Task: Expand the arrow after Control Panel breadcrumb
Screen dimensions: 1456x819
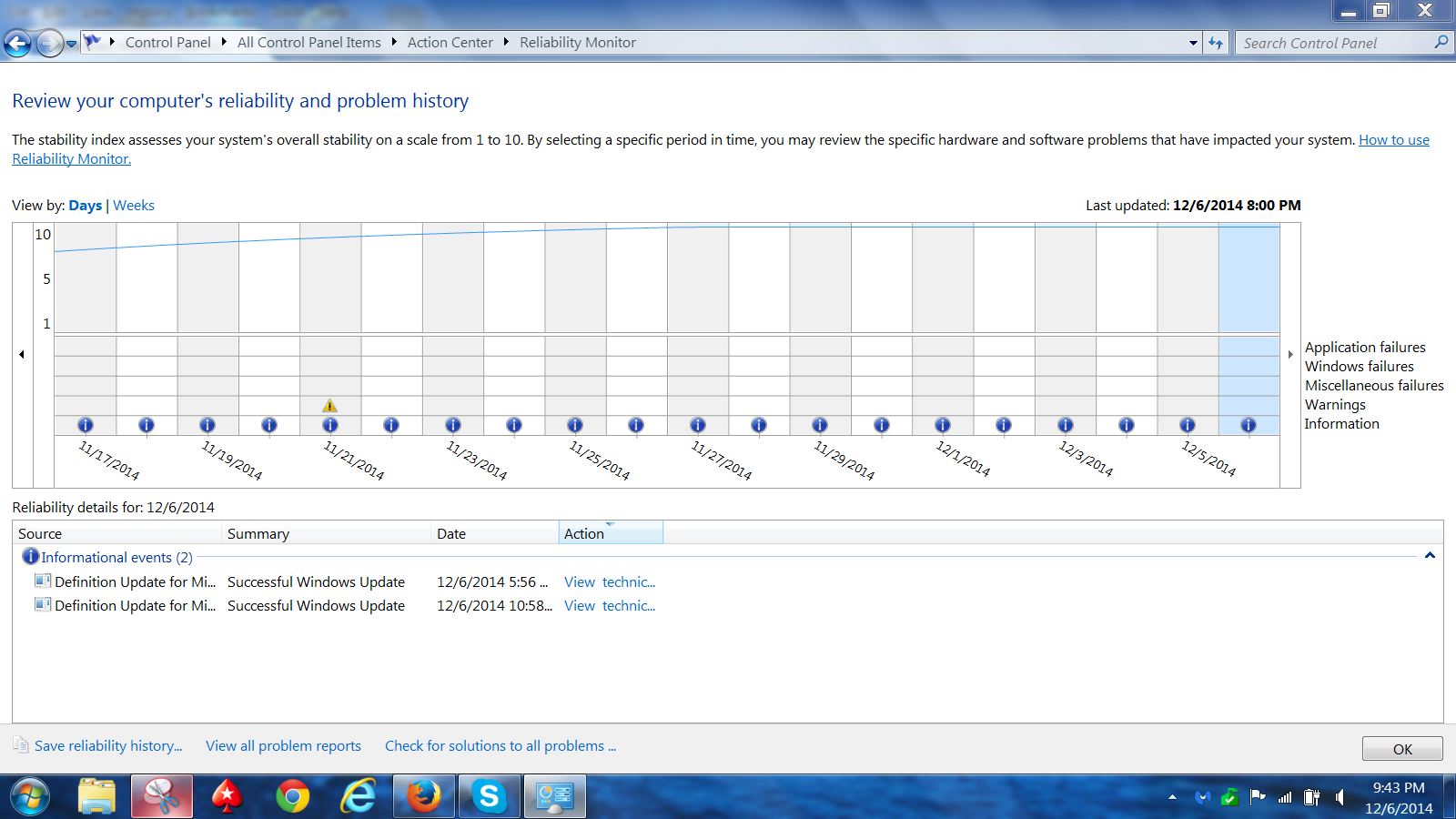Action: click(224, 42)
